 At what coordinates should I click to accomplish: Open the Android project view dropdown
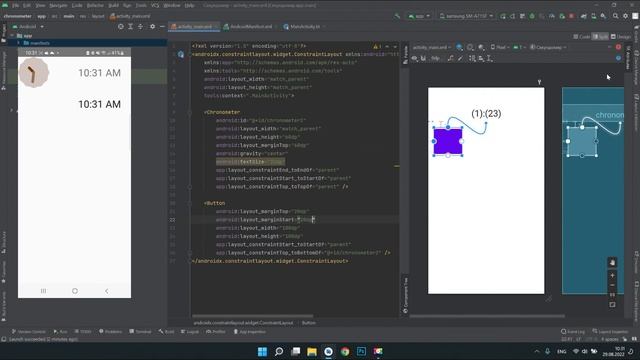tap(28, 27)
